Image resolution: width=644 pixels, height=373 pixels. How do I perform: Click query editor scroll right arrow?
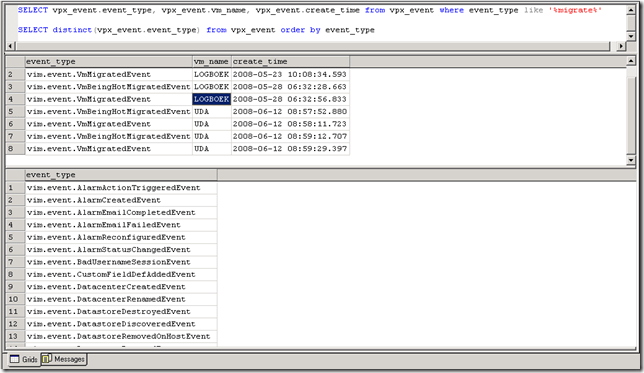[621, 46]
